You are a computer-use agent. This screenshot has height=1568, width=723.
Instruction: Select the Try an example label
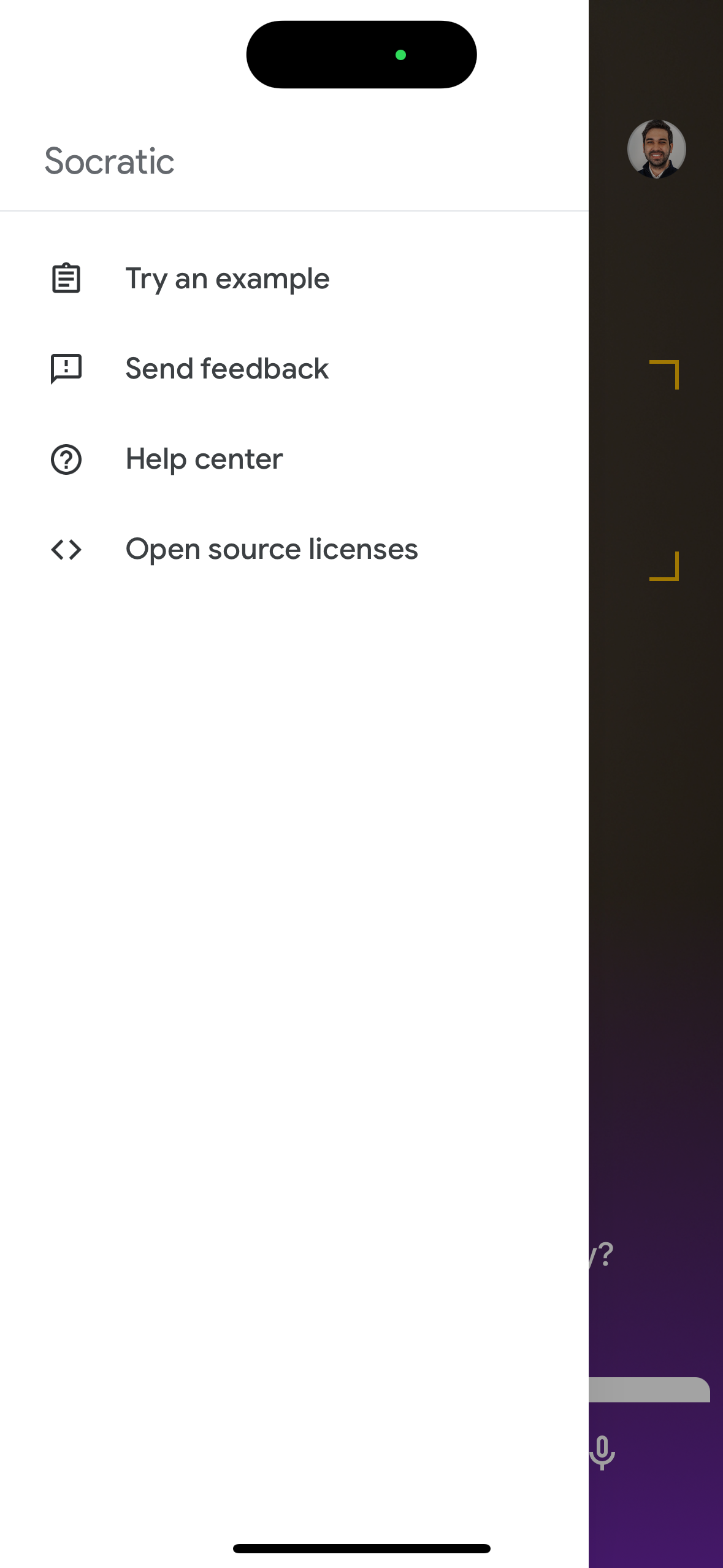click(x=228, y=279)
